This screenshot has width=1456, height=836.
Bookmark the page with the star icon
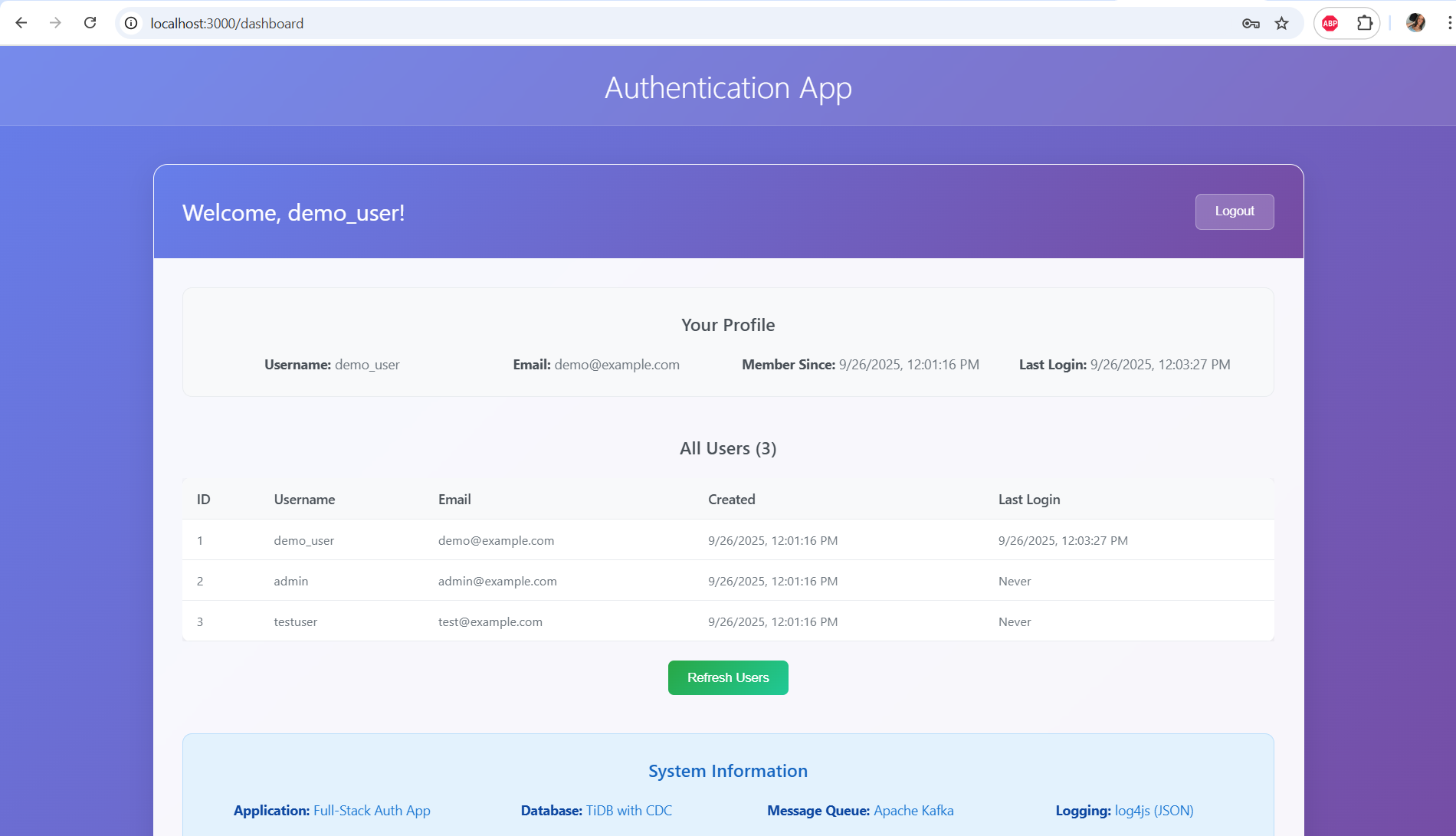coord(1281,24)
